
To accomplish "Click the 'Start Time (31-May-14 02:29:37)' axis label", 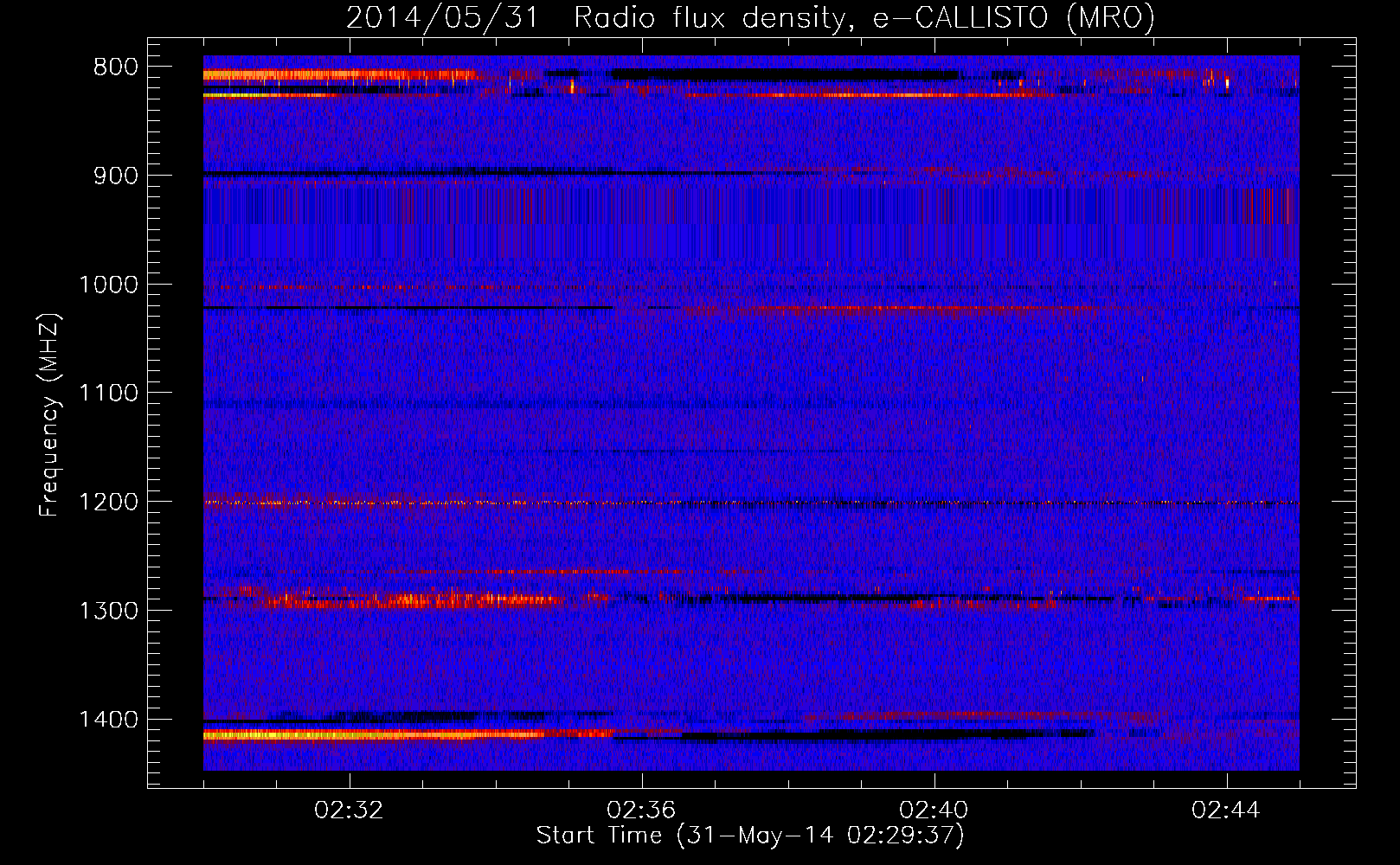I will click(750, 836).
